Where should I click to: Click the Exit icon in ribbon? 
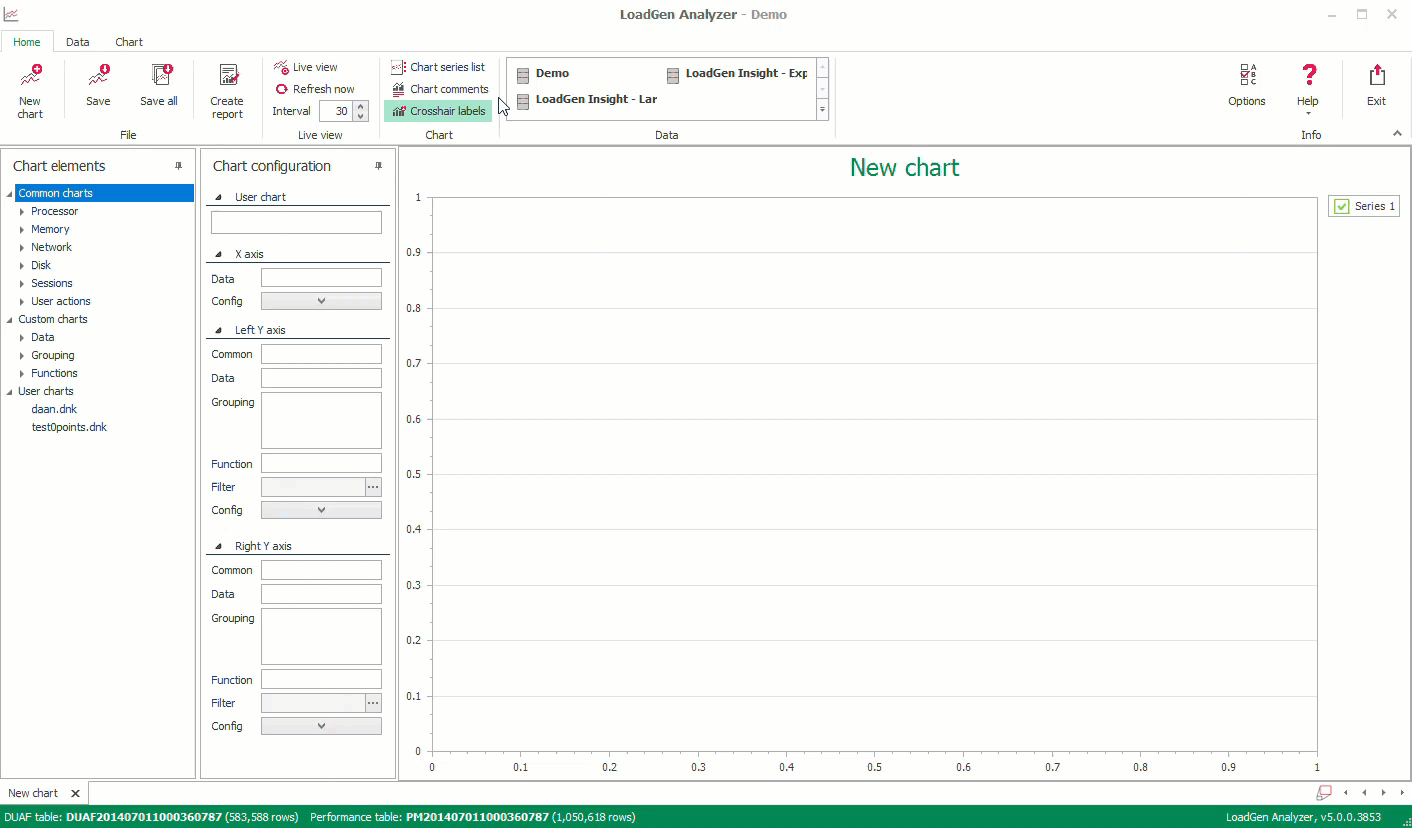[1377, 76]
